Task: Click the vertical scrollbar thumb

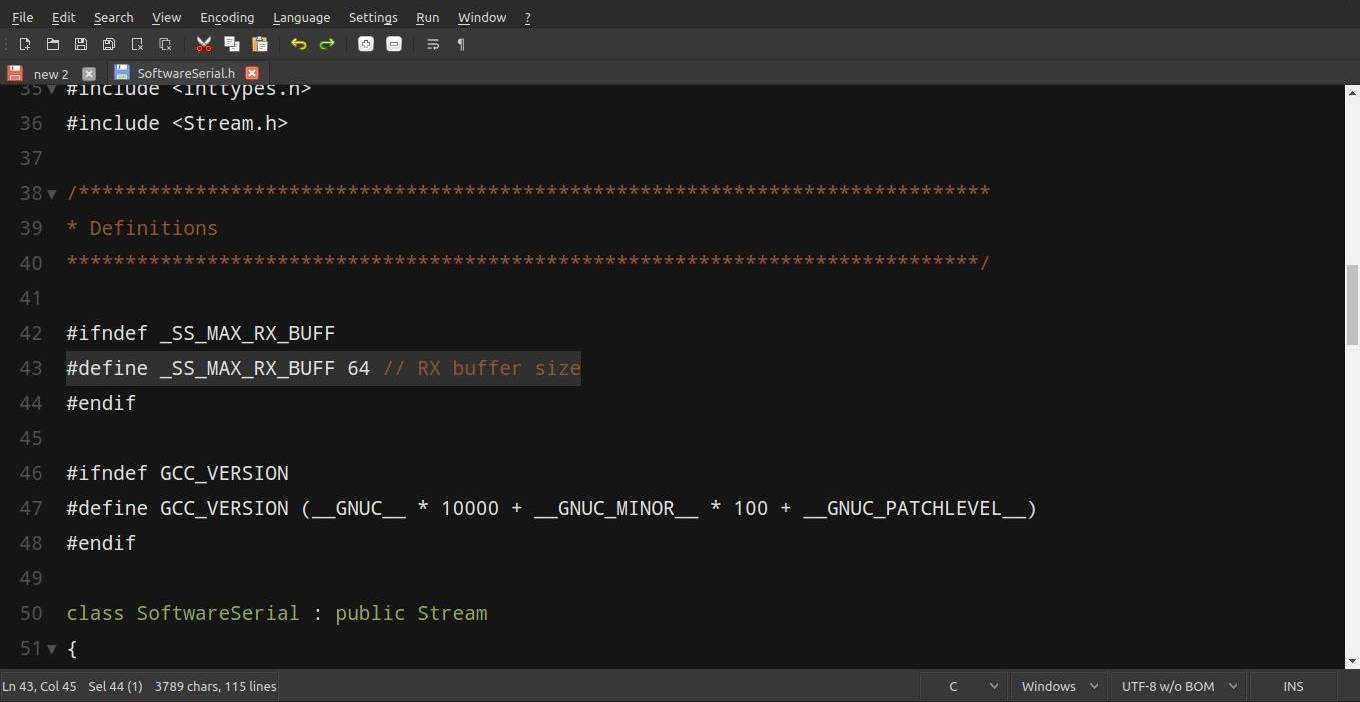Action: (x=1352, y=304)
